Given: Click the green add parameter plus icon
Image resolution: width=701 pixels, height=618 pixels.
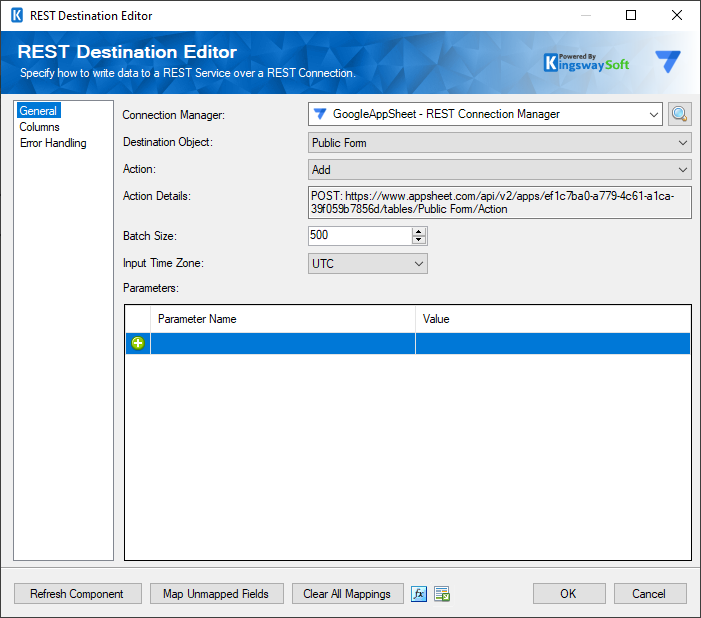Looking at the screenshot, I should tap(138, 343).
